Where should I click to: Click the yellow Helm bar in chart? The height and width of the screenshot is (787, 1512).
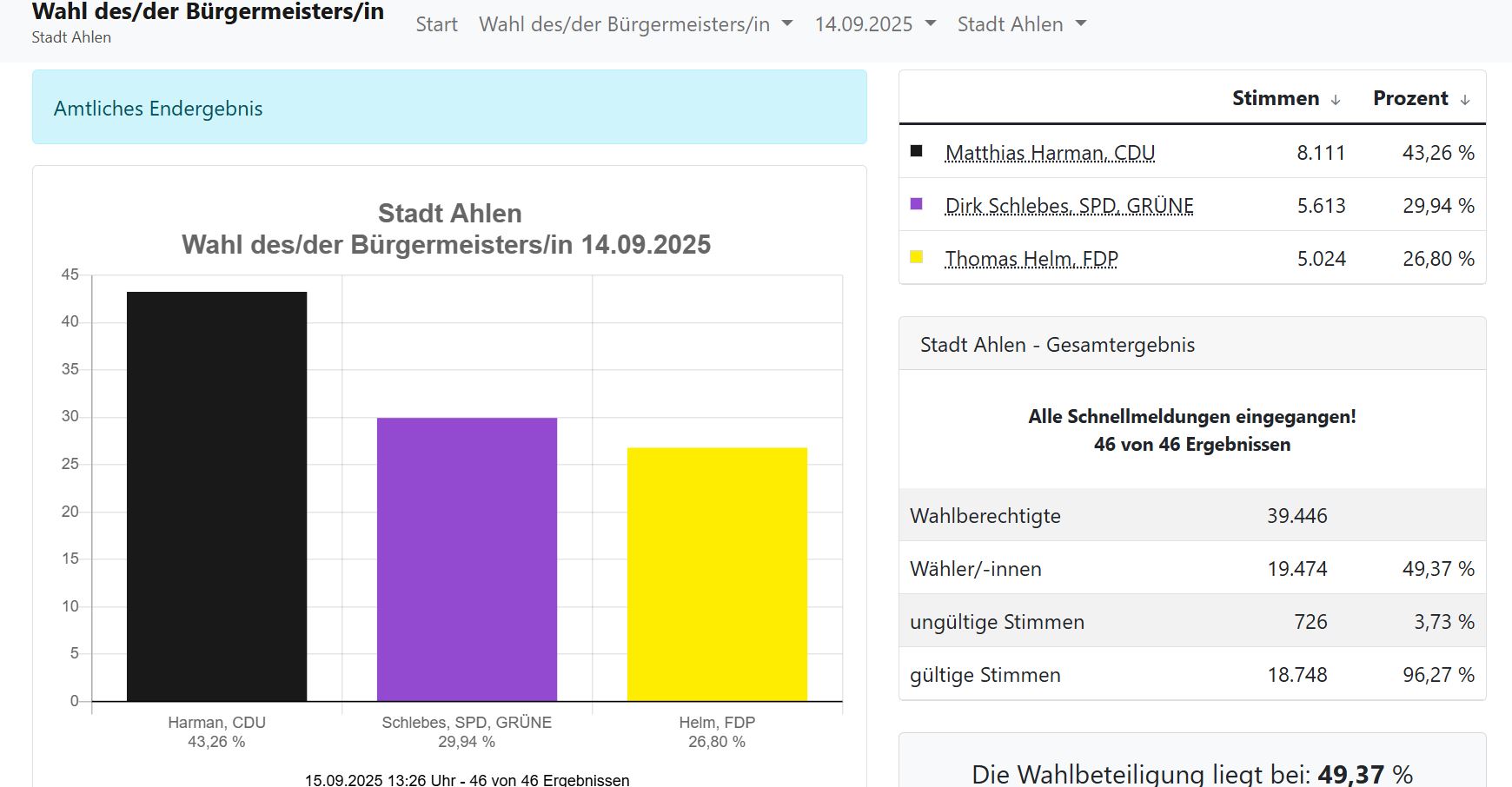[x=717, y=574]
